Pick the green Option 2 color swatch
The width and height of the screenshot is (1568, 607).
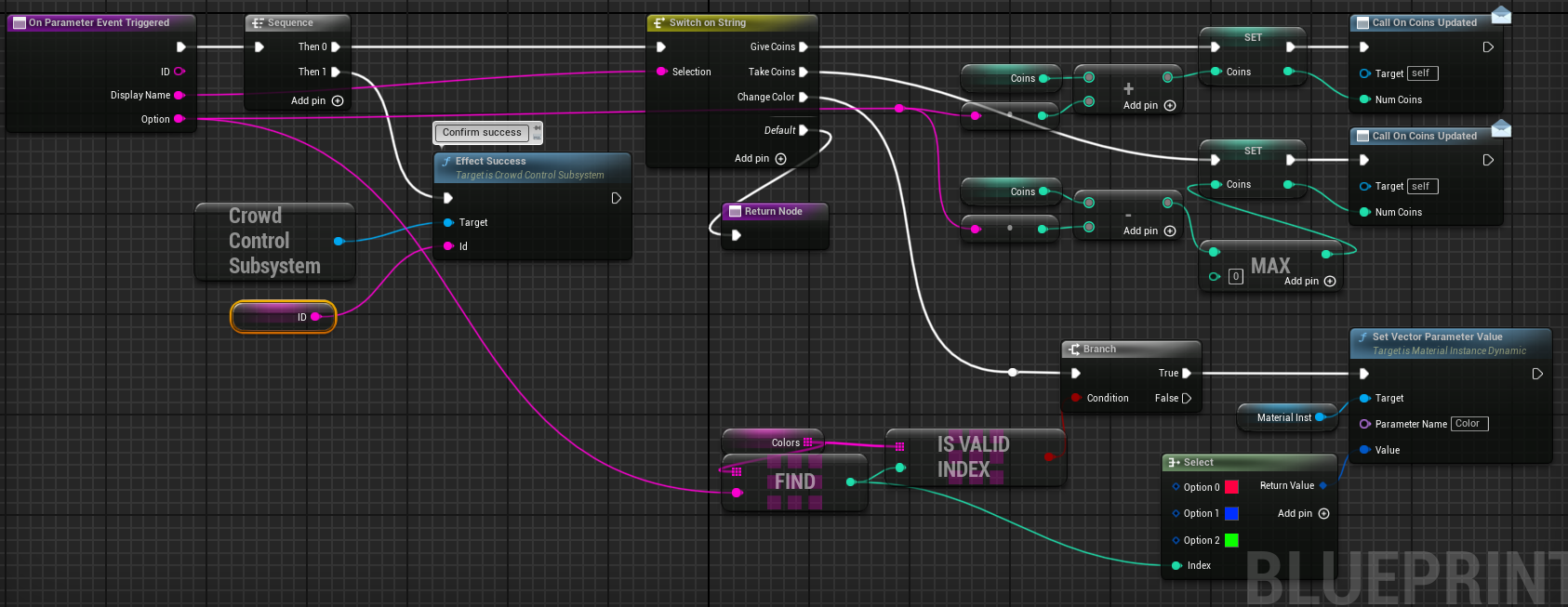[x=1231, y=540]
